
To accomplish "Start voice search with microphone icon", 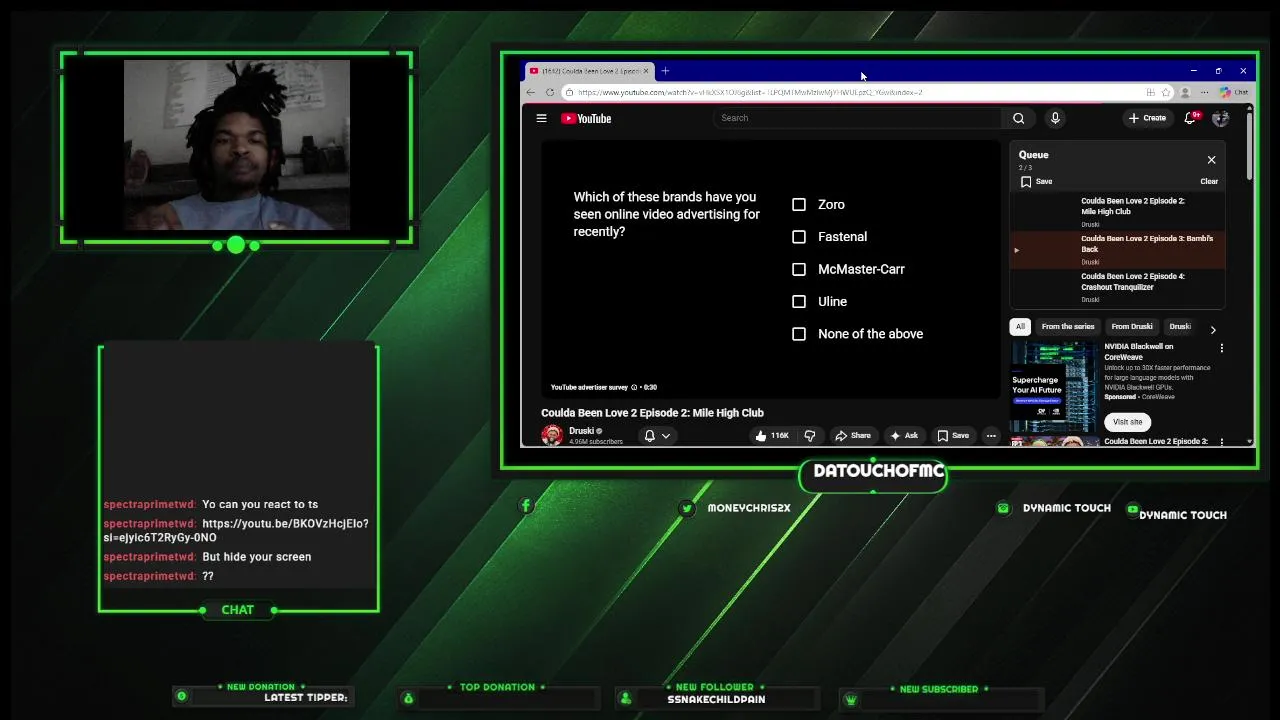I will [x=1055, y=118].
